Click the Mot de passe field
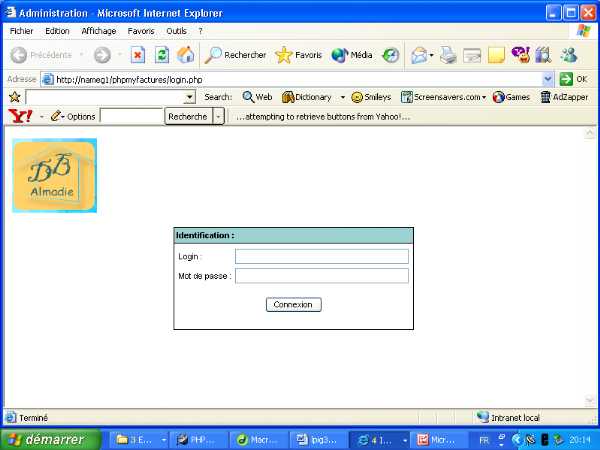Image resolution: width=600 pixels, height=450 pixels. (322, 276)
